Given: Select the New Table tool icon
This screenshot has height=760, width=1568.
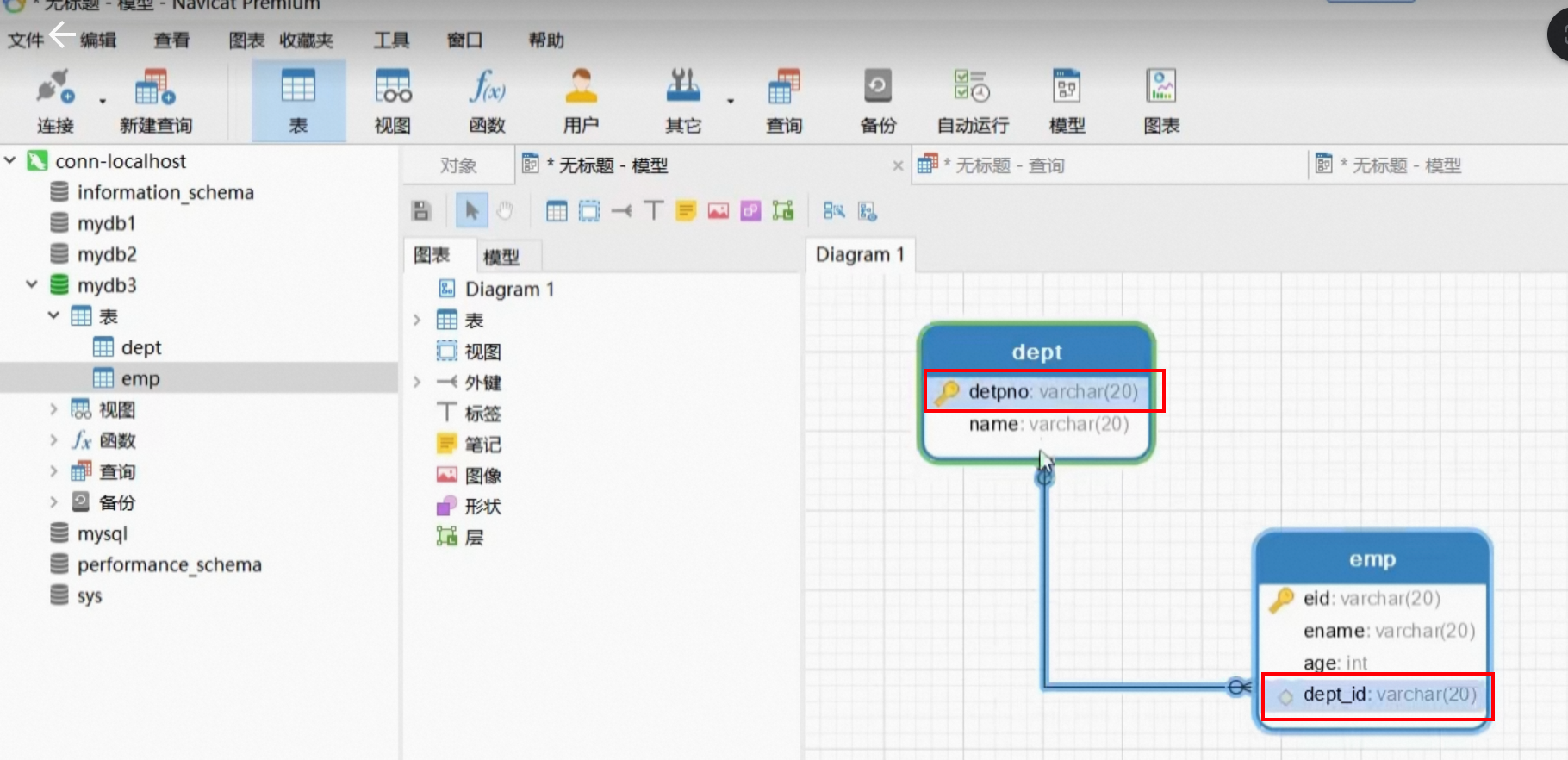Looking at the screenshot, I should tap(557, 211).
